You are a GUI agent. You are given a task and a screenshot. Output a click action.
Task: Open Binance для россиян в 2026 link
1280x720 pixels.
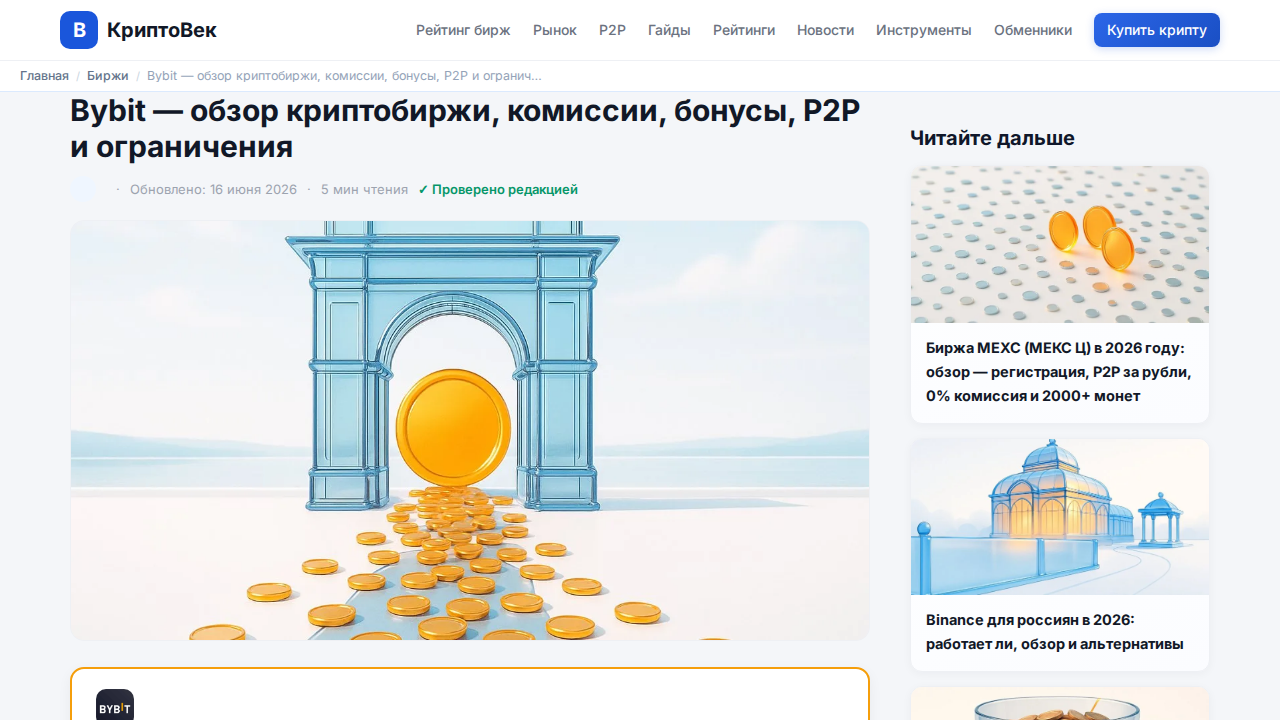coord(1055,632)
